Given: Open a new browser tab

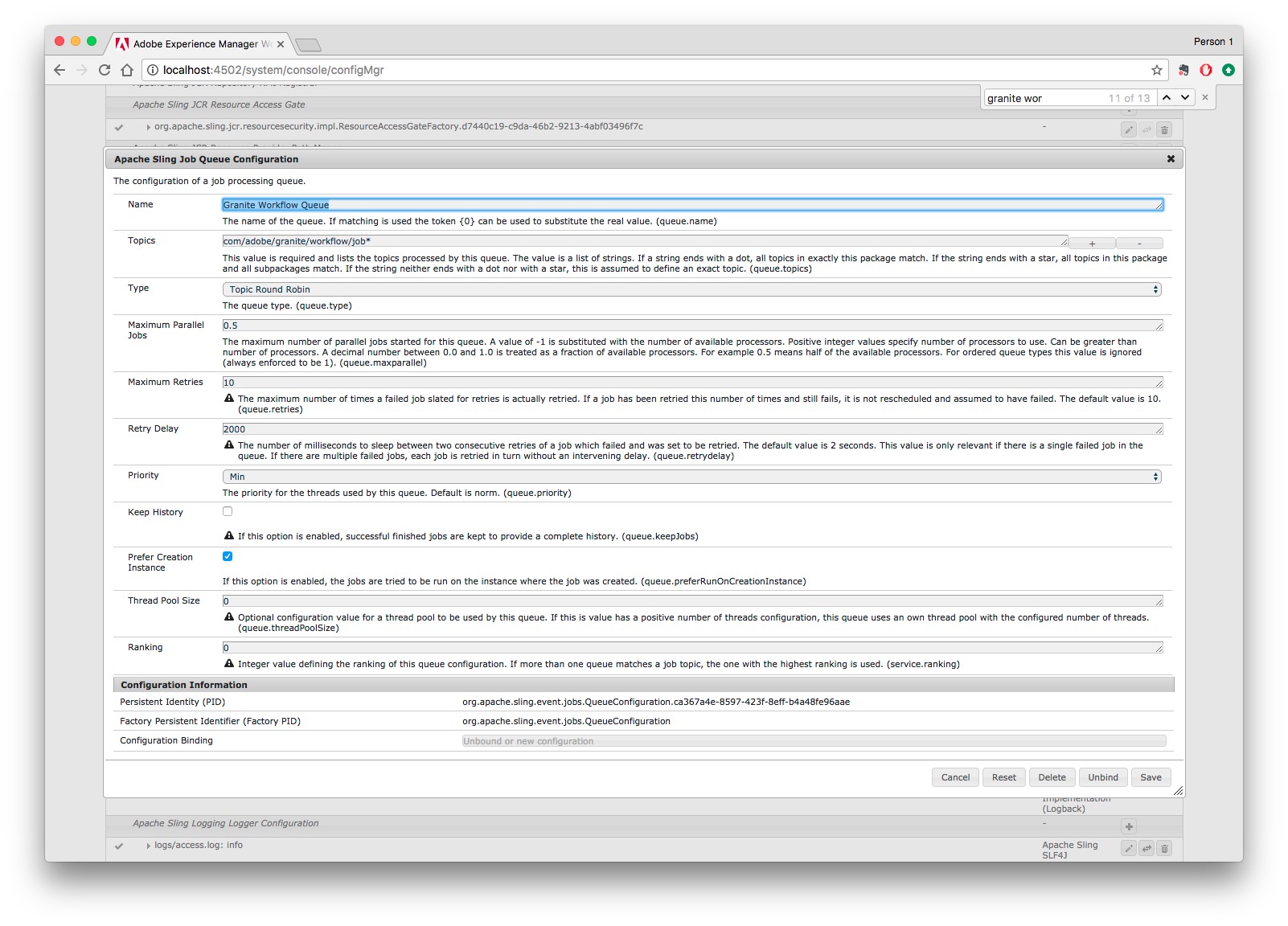Looking at the screenshot, I should coord(308,45).
